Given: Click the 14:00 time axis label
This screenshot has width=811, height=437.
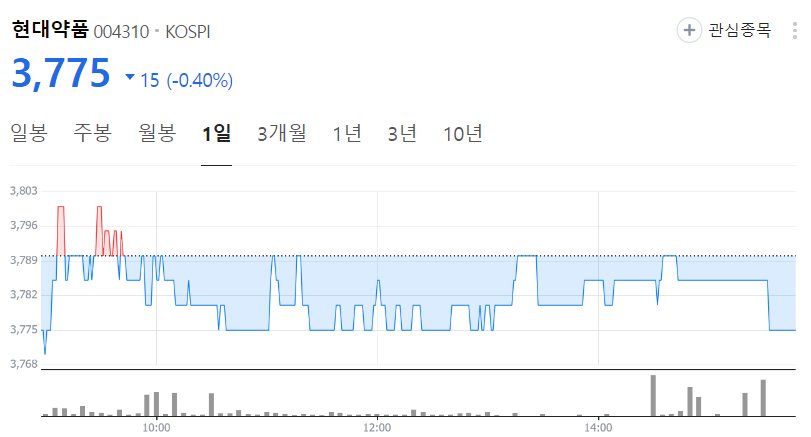Looking at the screenshot, I should click(x=598, y=428).
